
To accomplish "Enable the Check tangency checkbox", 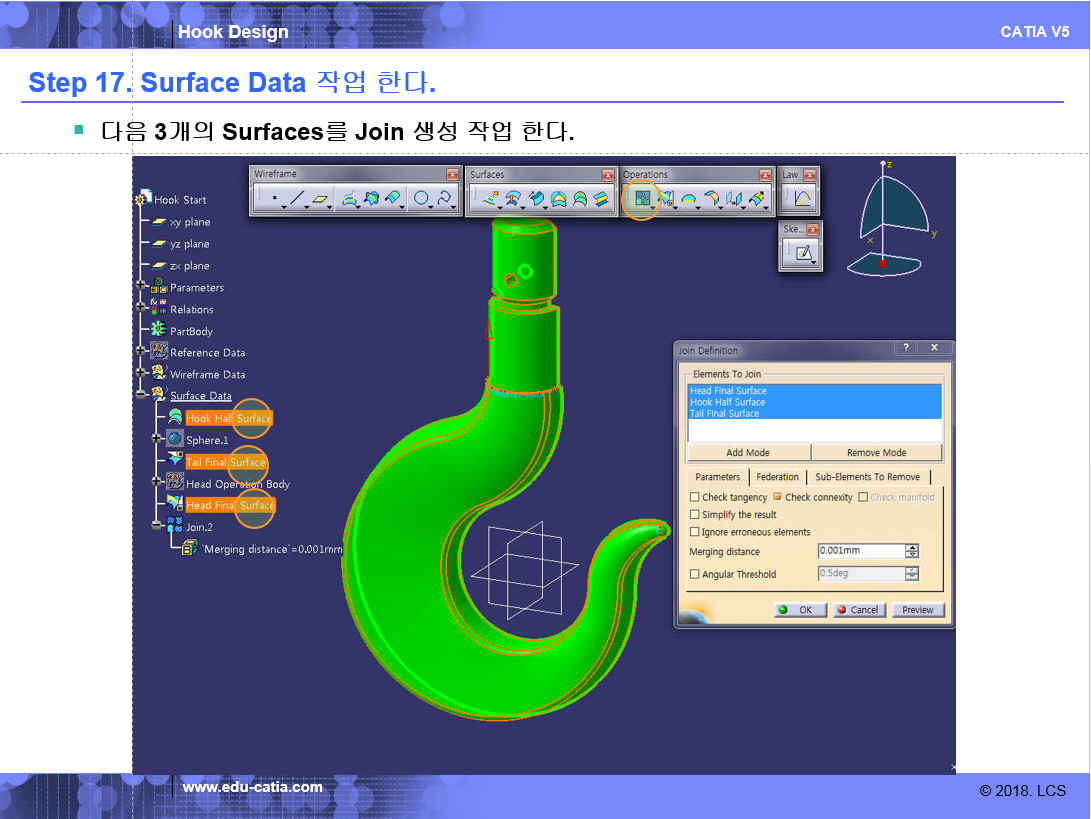I will 695,497.
